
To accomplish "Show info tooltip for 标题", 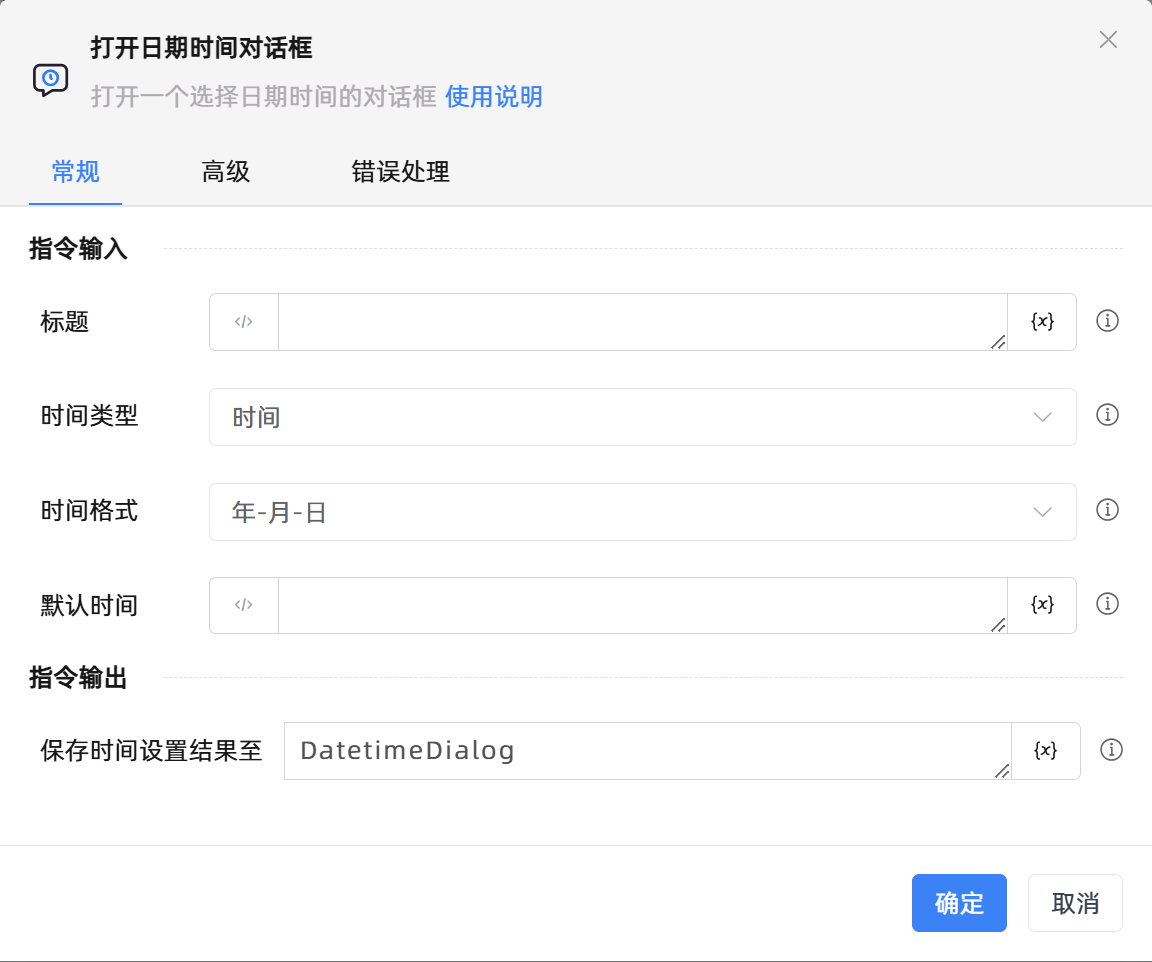I will [1107, 320].
